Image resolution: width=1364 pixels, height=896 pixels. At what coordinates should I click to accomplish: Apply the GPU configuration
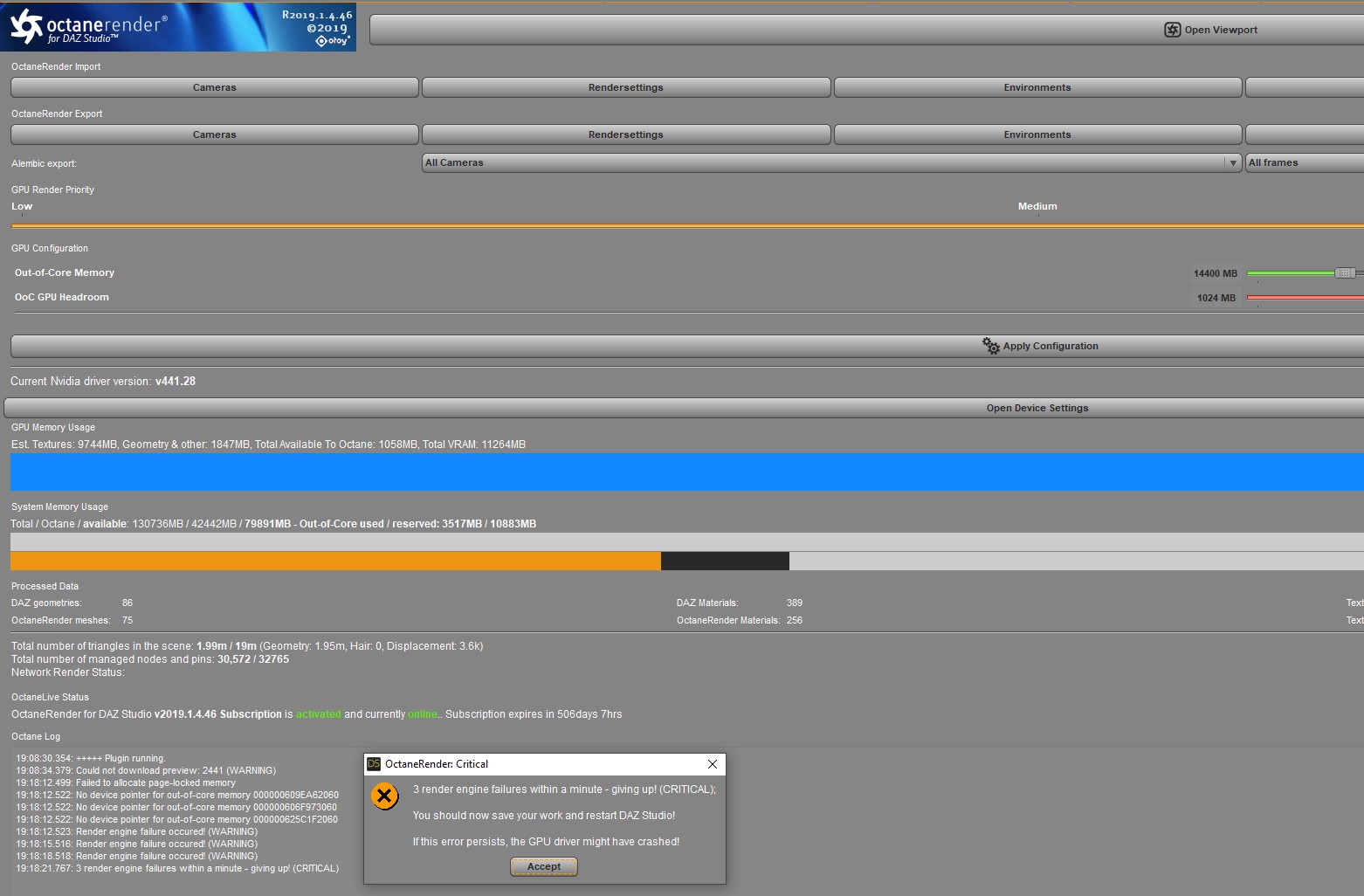(687, 346)
